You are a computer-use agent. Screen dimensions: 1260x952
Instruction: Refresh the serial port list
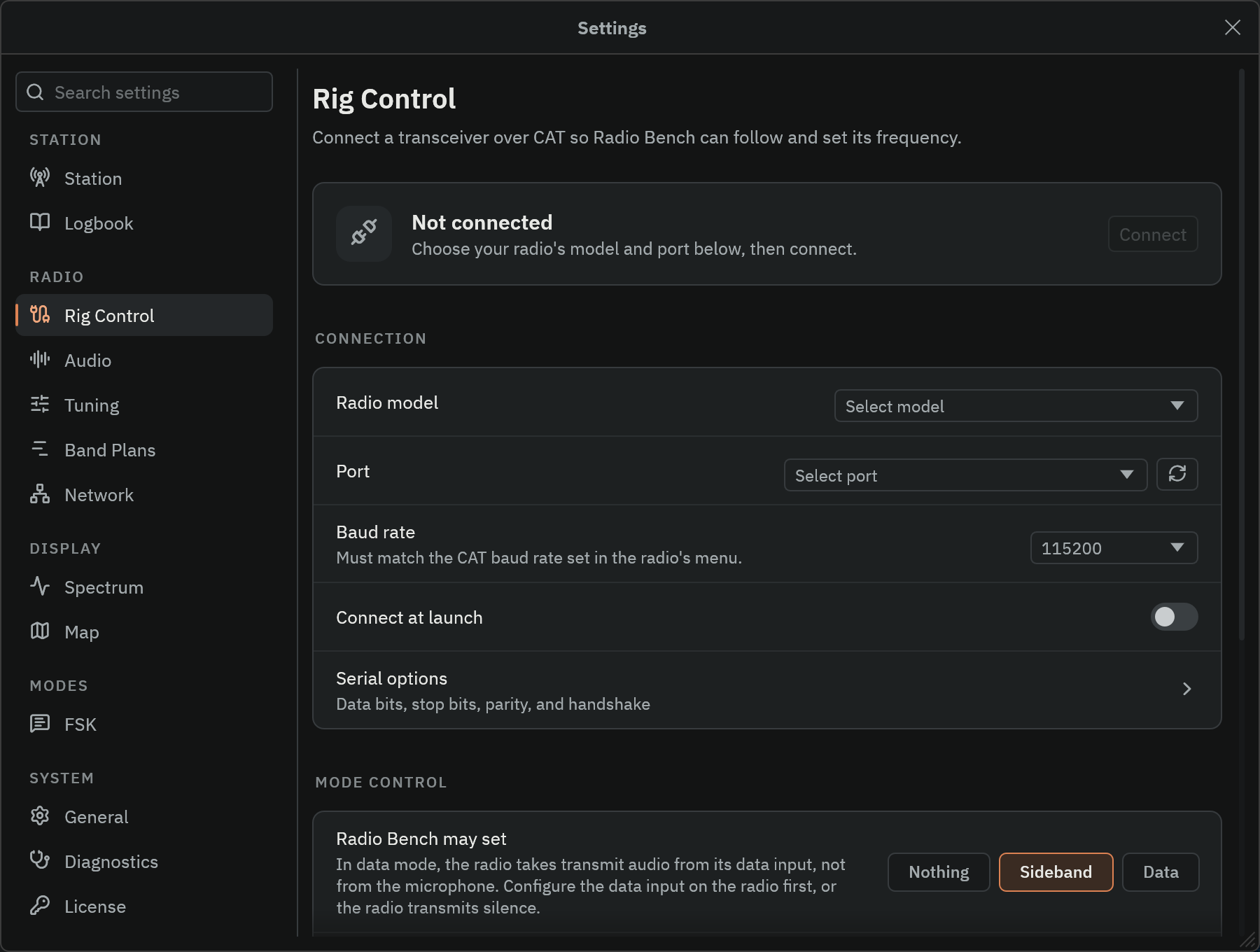point(1177,475)
